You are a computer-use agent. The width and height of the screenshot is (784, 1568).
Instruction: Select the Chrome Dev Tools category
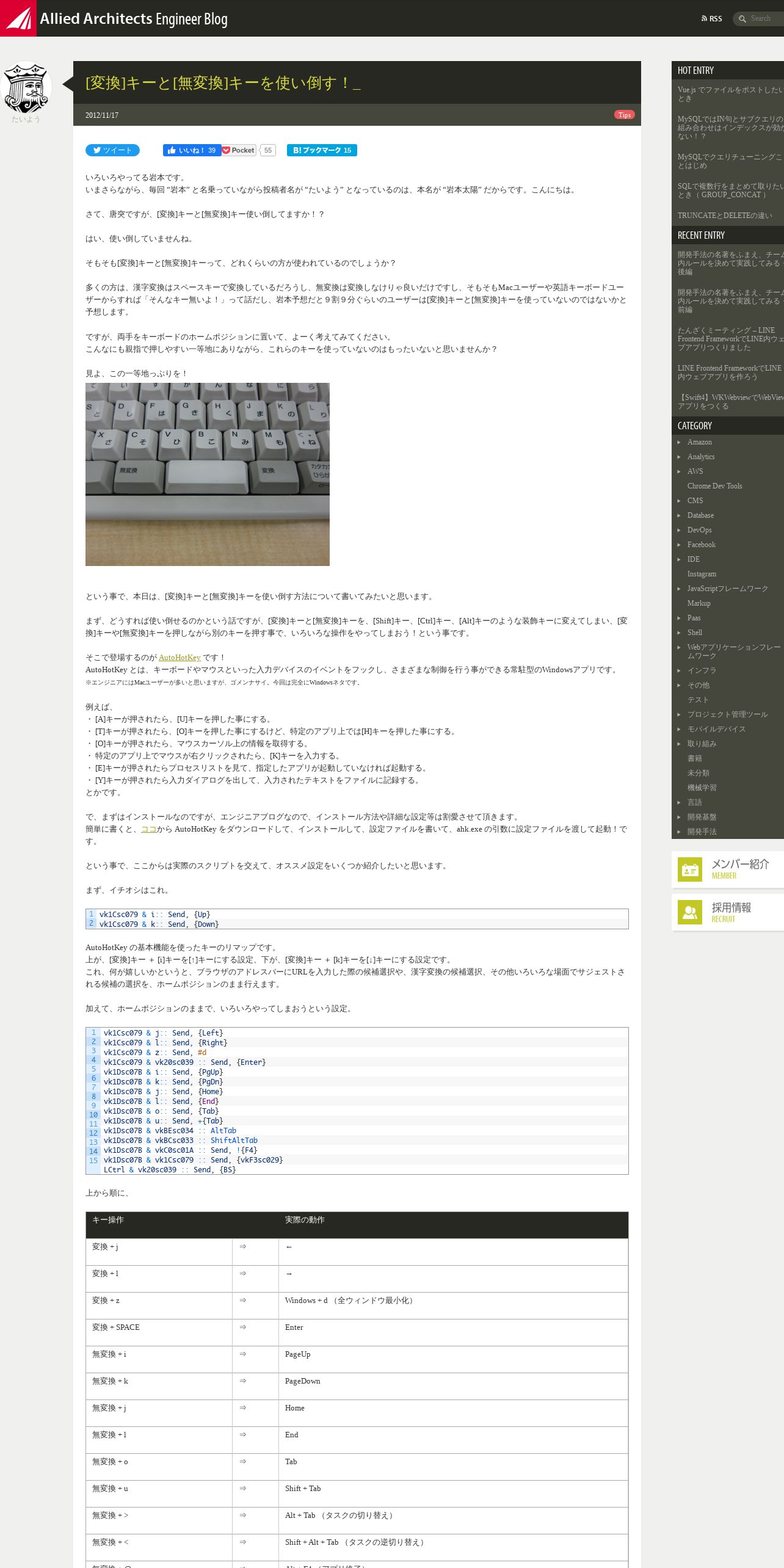tap(714, 486)
